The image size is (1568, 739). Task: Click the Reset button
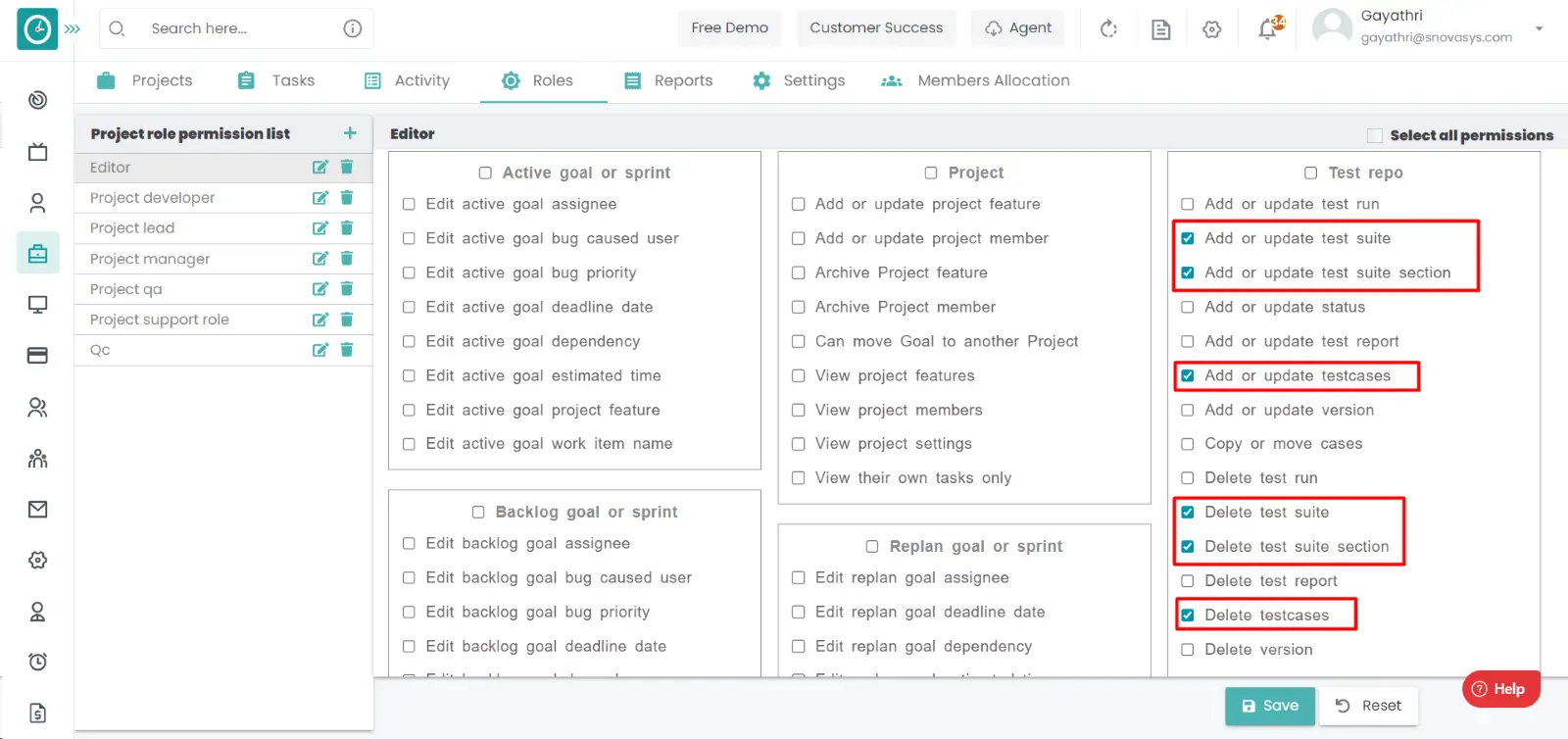tap(1368, 706)
